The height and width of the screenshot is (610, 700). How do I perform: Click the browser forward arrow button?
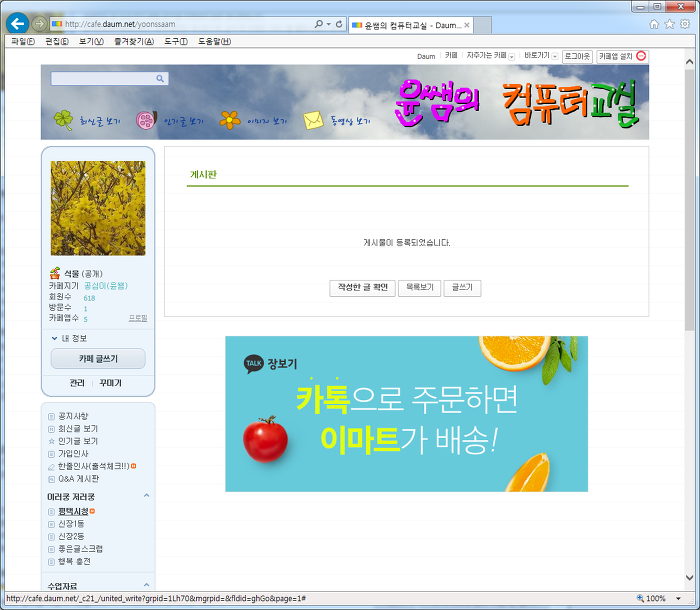coord(39,24)
